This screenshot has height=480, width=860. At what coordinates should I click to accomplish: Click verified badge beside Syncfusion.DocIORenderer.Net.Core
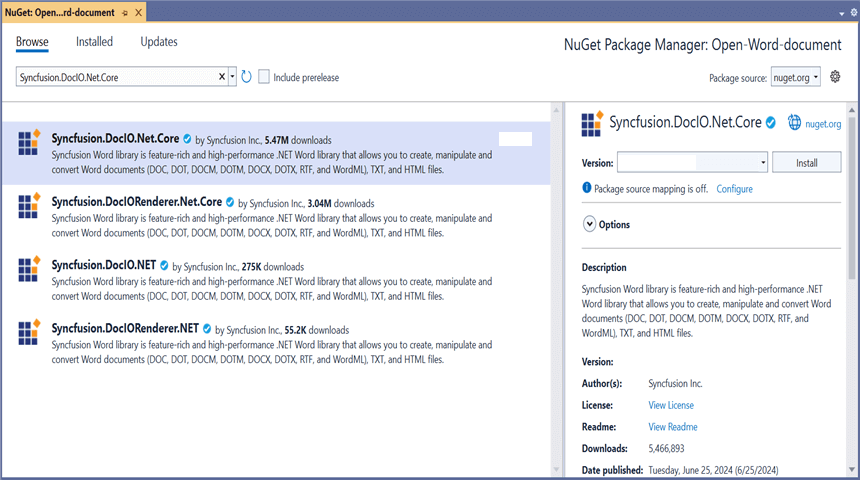point(230,202)
